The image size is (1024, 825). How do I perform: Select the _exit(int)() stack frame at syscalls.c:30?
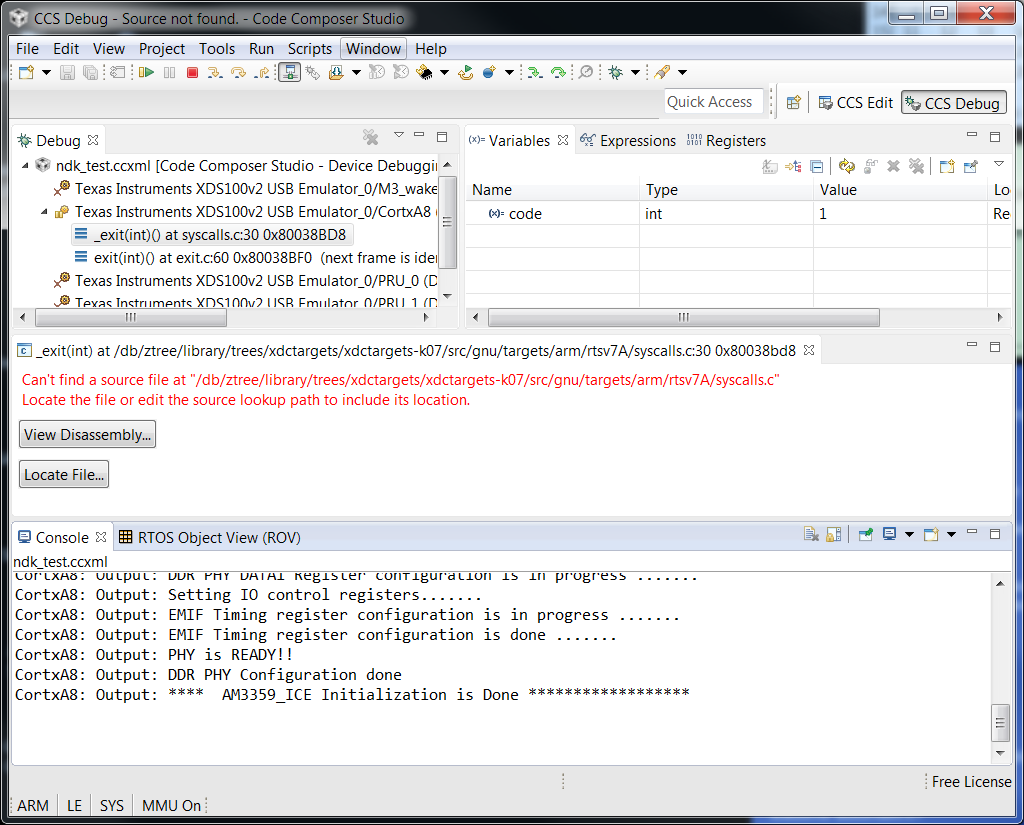[212, 235]
